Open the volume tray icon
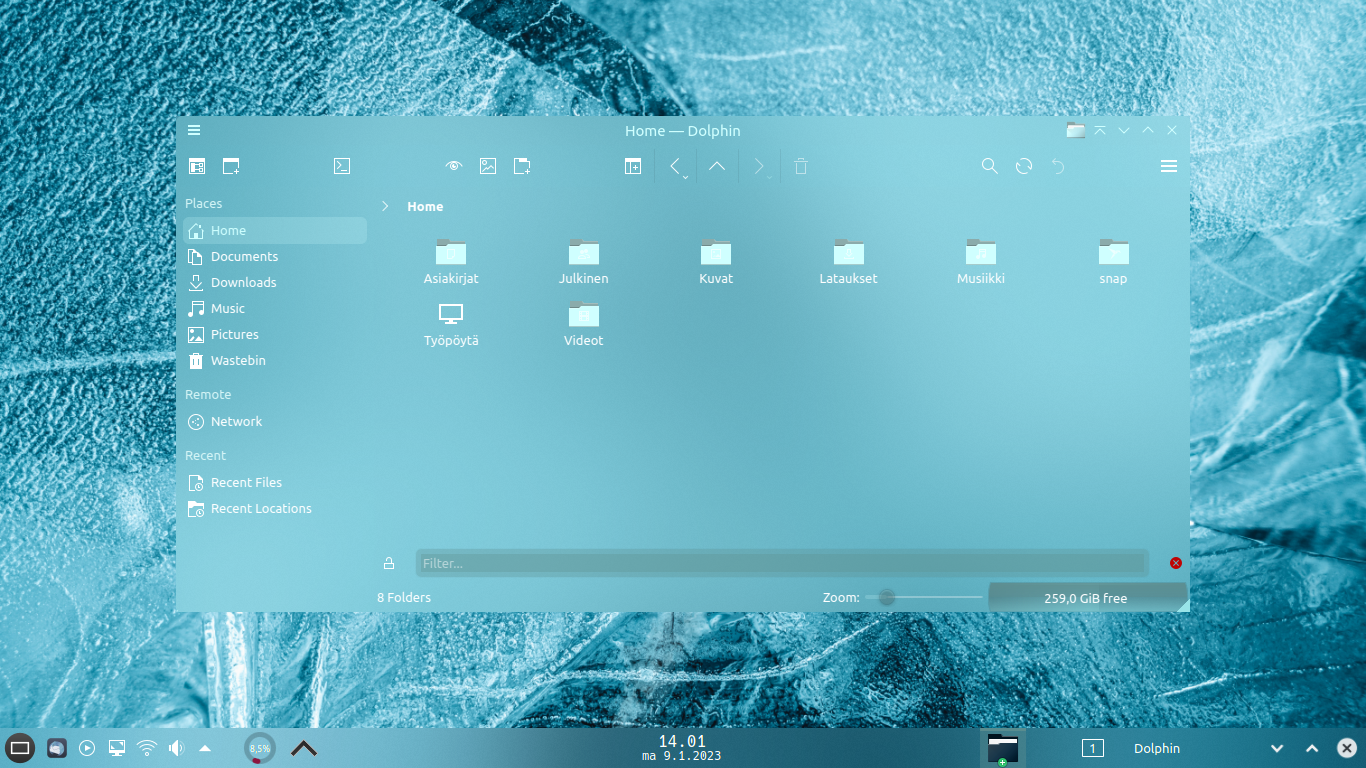Screen dimensions: 1366x768 tap(177, 748)
